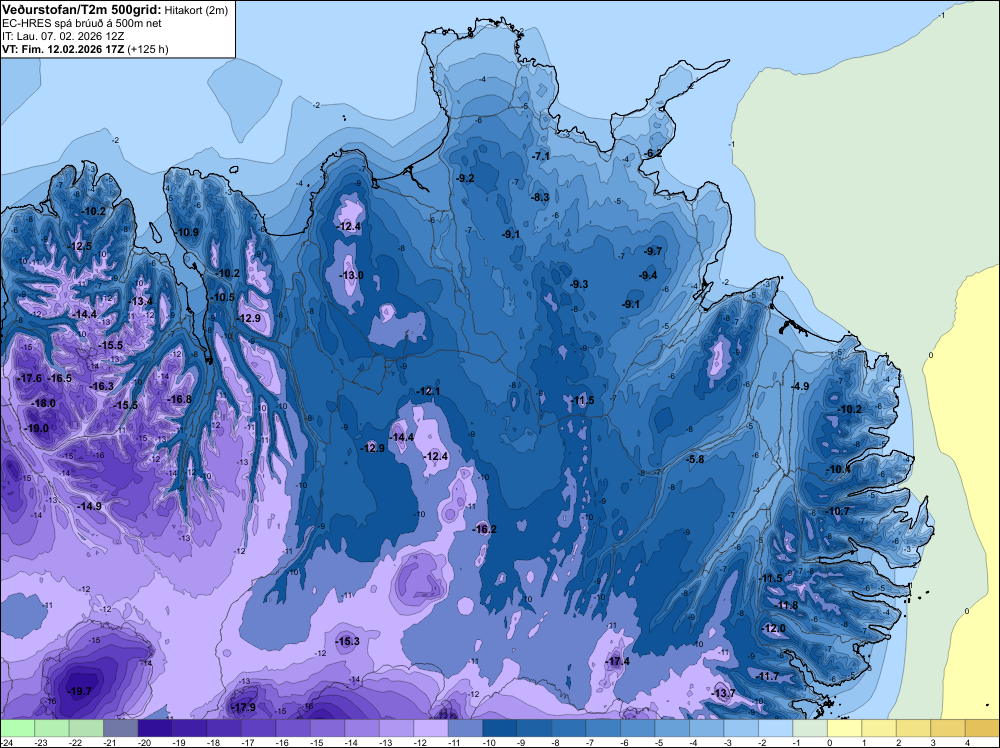Click the -10.5 temperature label
The width and height of the screenshot is (1000, 748).
[223, 297]
